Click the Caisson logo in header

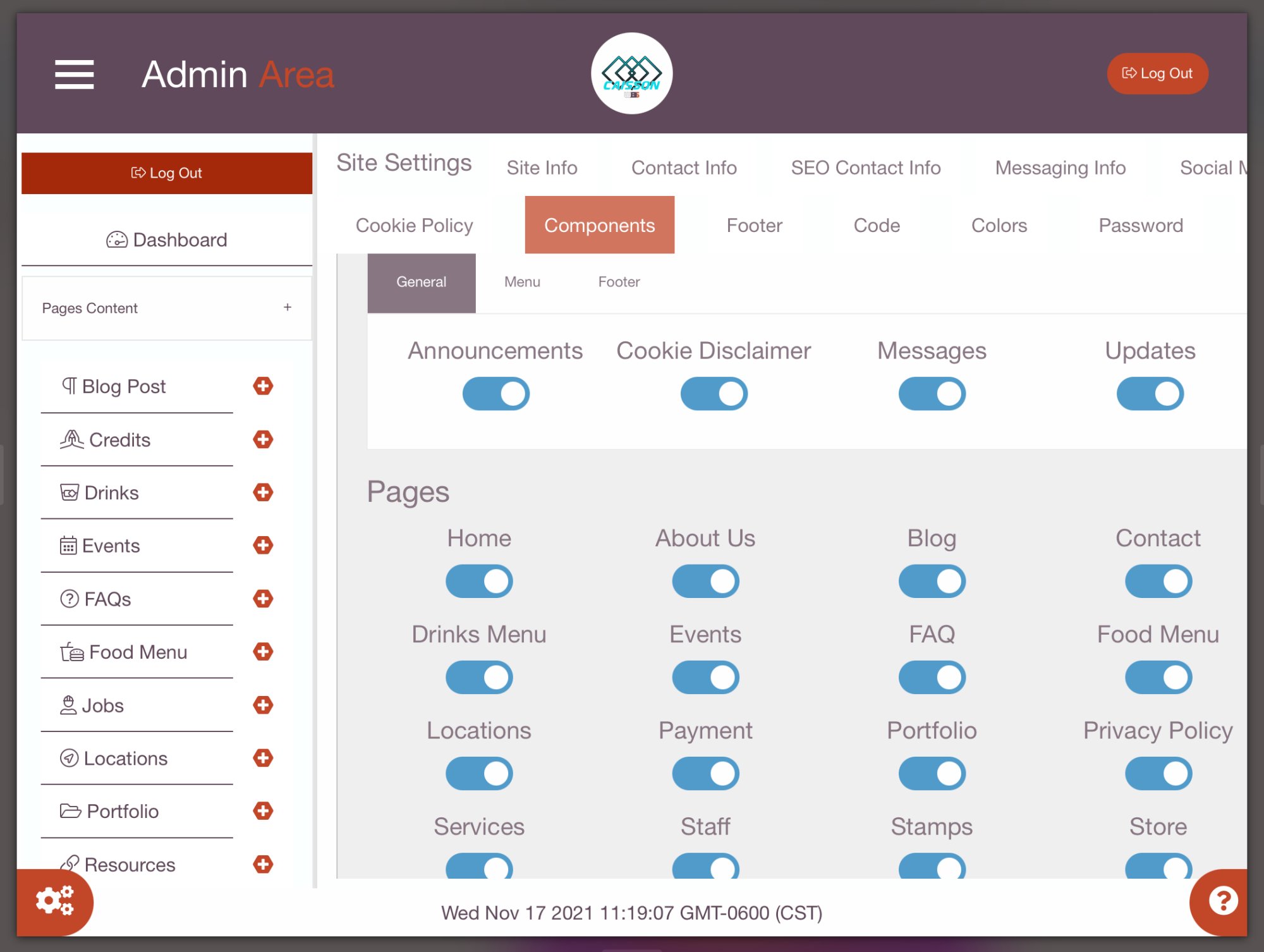click(x=631, y=74)
